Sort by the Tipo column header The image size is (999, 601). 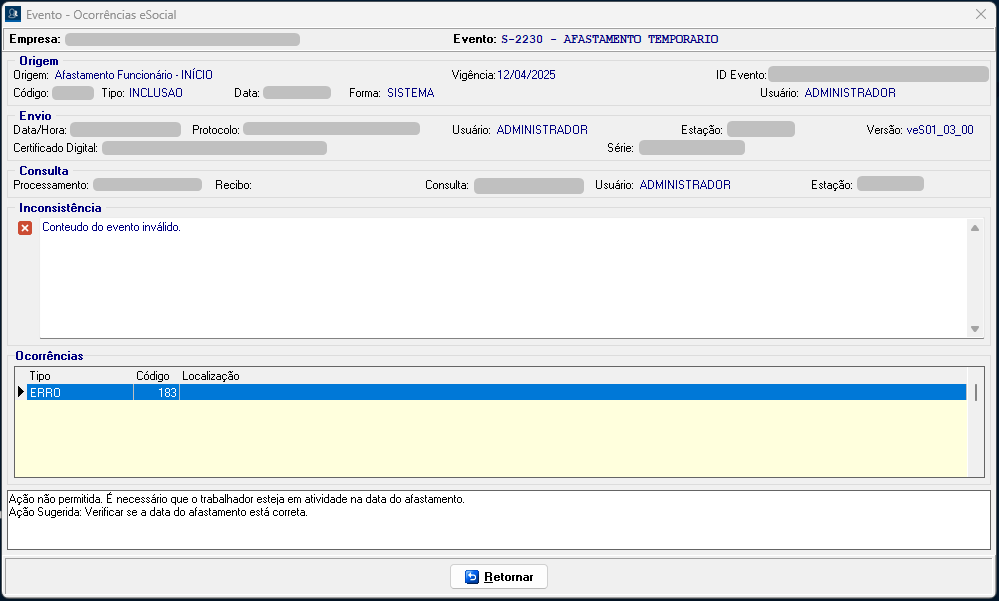click(40, 376)
